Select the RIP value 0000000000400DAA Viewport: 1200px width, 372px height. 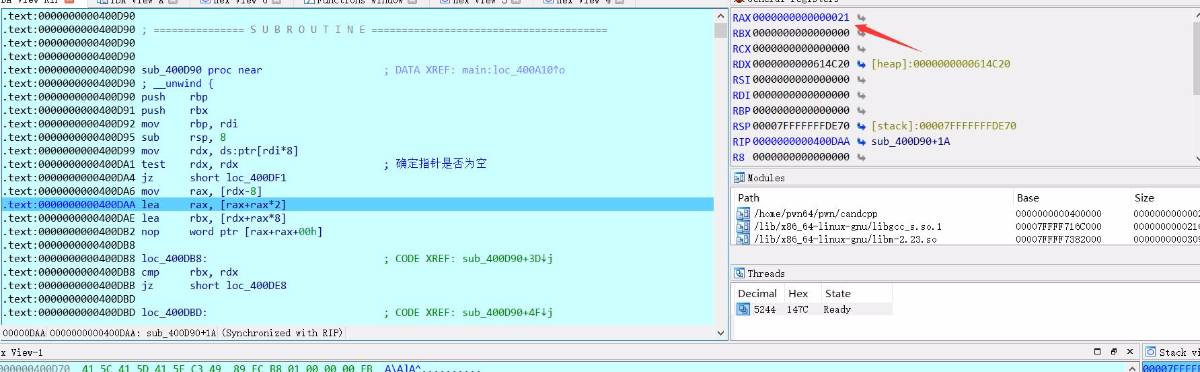801,141
